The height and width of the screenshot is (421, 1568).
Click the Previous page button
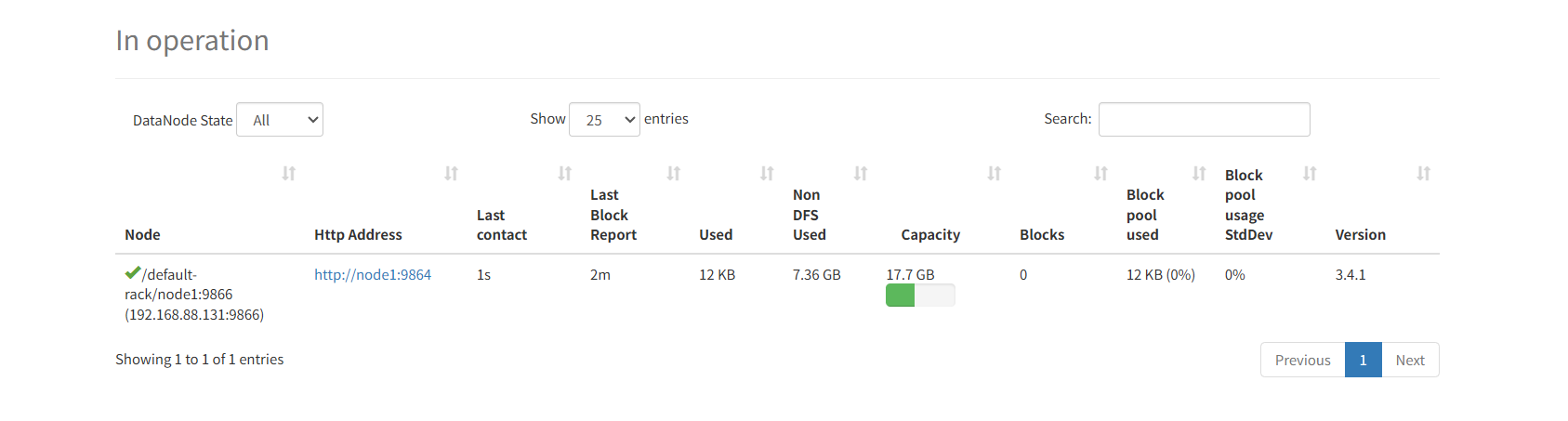click(x=1302, y=361)
